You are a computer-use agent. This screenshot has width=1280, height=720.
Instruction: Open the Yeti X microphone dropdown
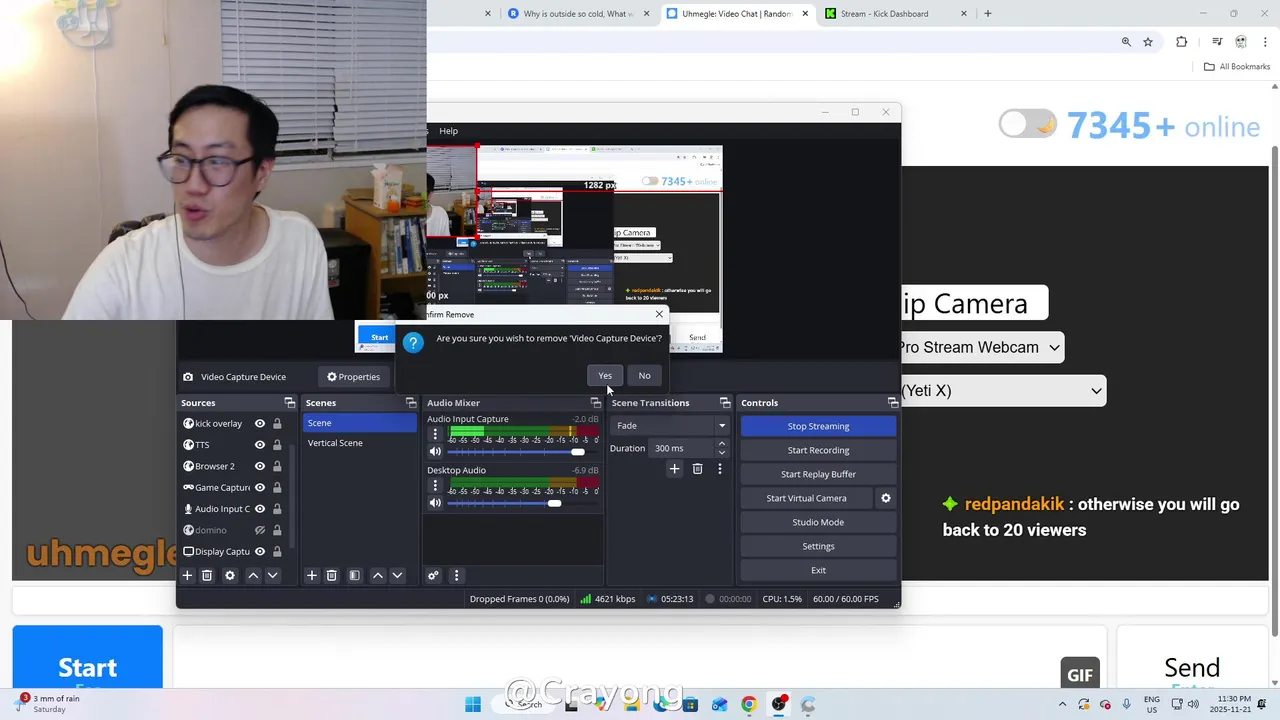(x=1002, y=390)
